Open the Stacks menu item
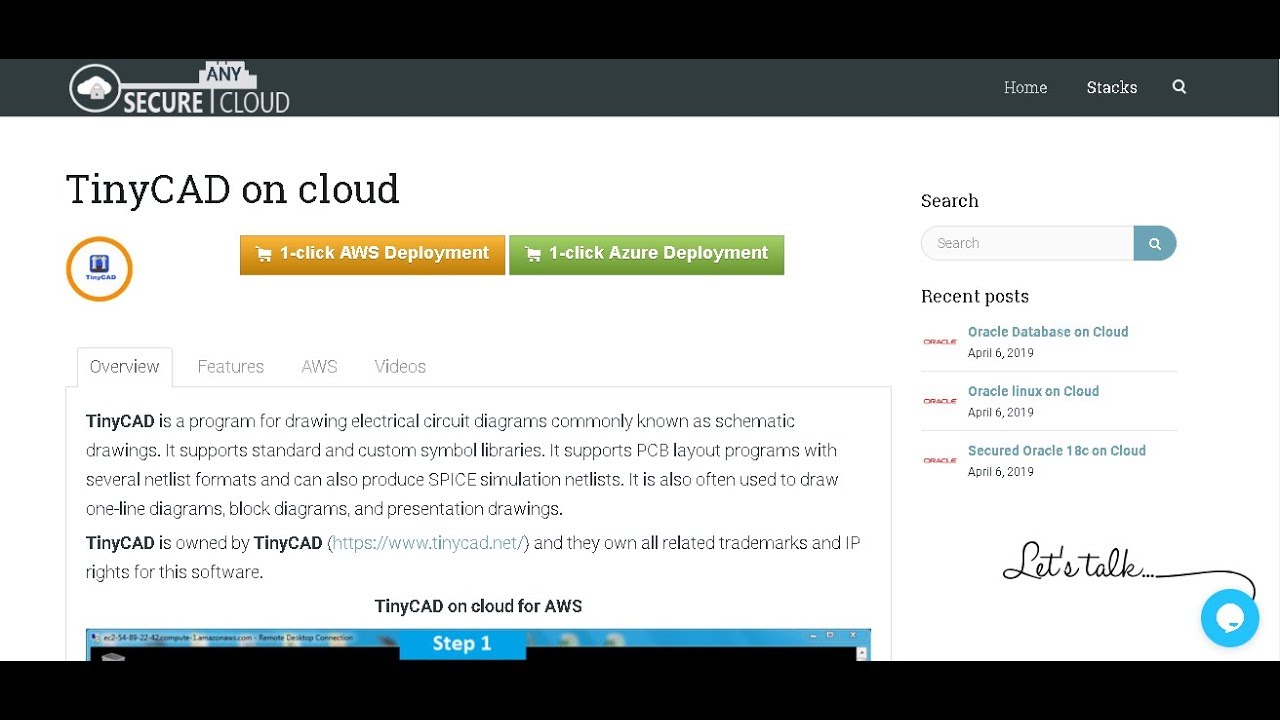This screenshot has width=1280, height=720. point(1112,87)
